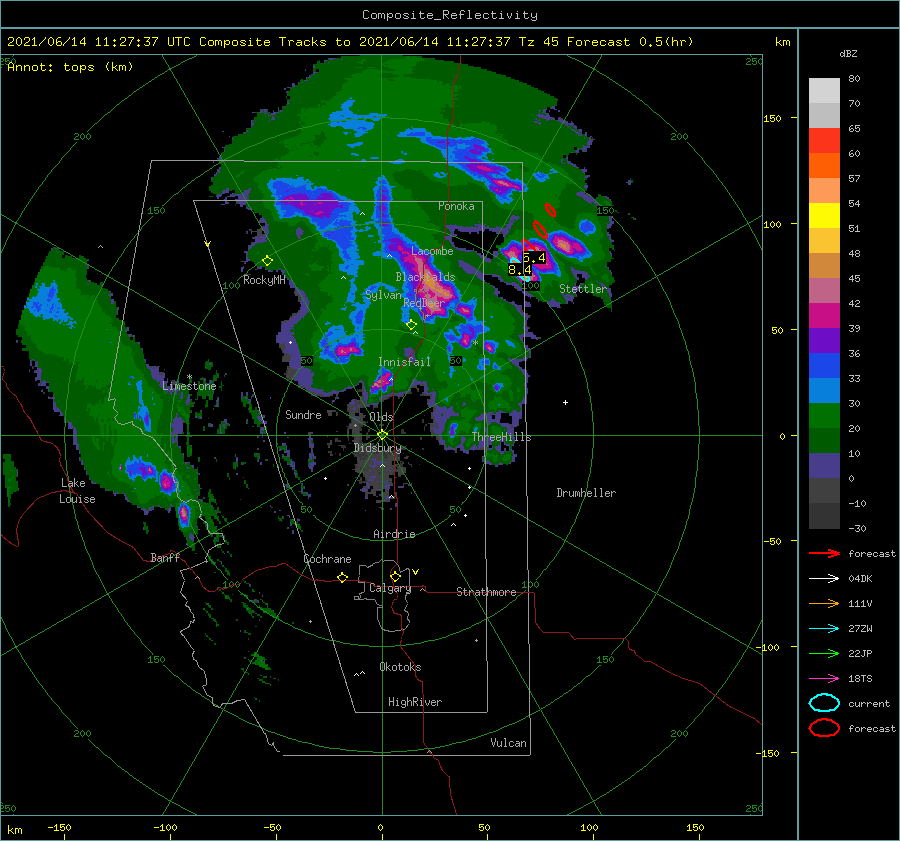
Task: Click the Strathmore map label
Action: click(486, 592)
